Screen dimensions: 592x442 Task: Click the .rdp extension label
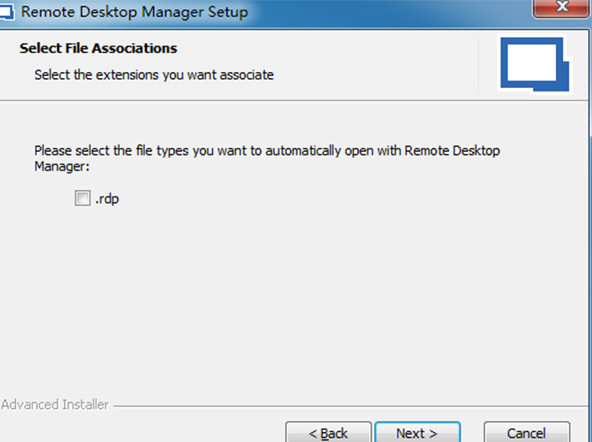107,199
